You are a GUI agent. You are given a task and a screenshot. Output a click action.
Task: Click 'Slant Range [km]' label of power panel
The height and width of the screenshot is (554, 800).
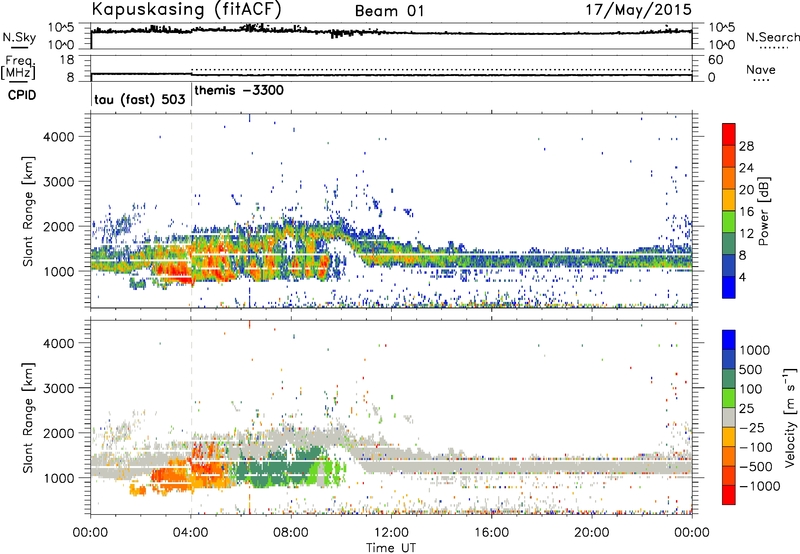tap(28, 211)
